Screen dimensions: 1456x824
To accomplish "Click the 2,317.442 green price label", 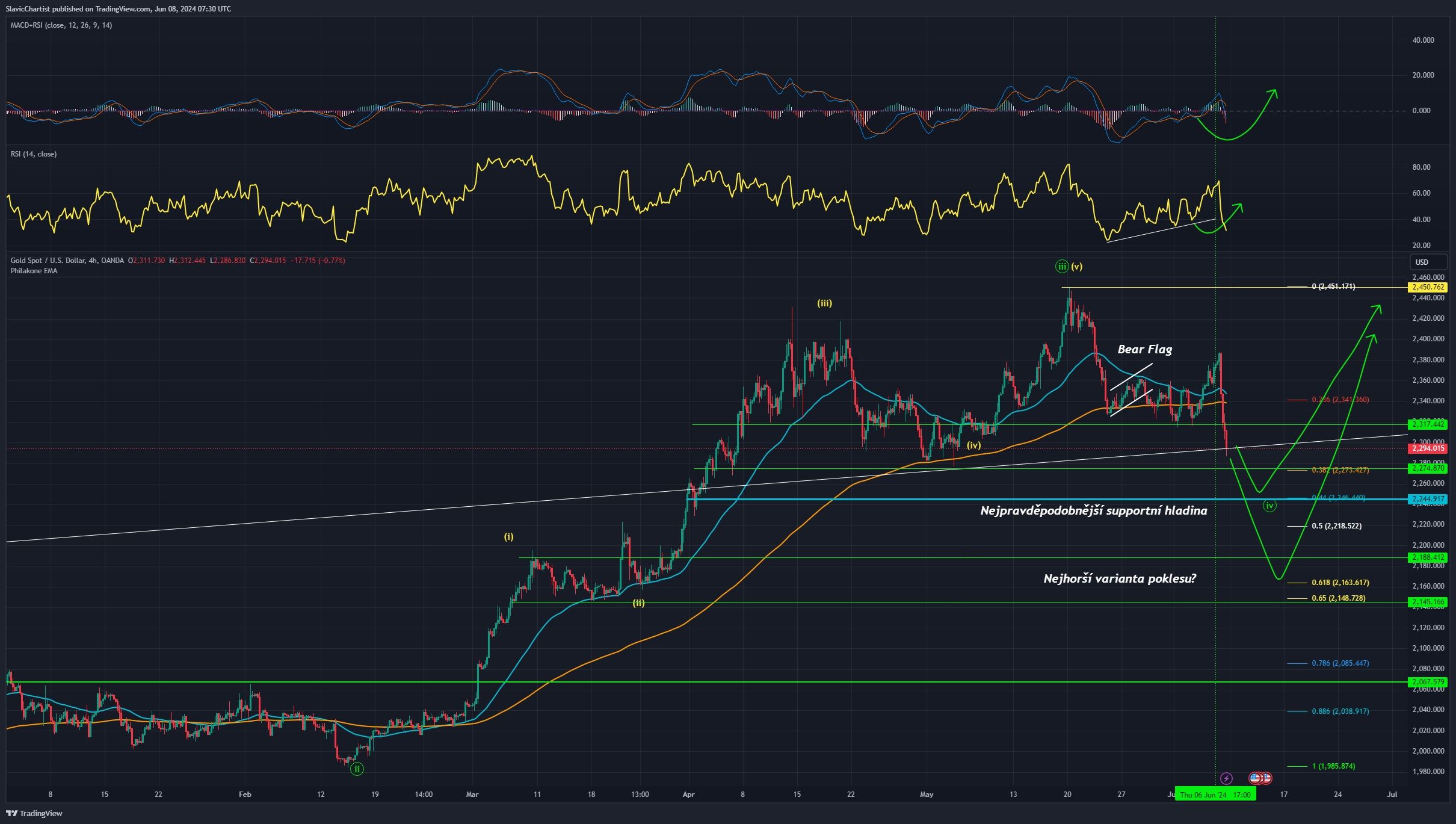I will pyautogui.click(x=1428, y=424).
